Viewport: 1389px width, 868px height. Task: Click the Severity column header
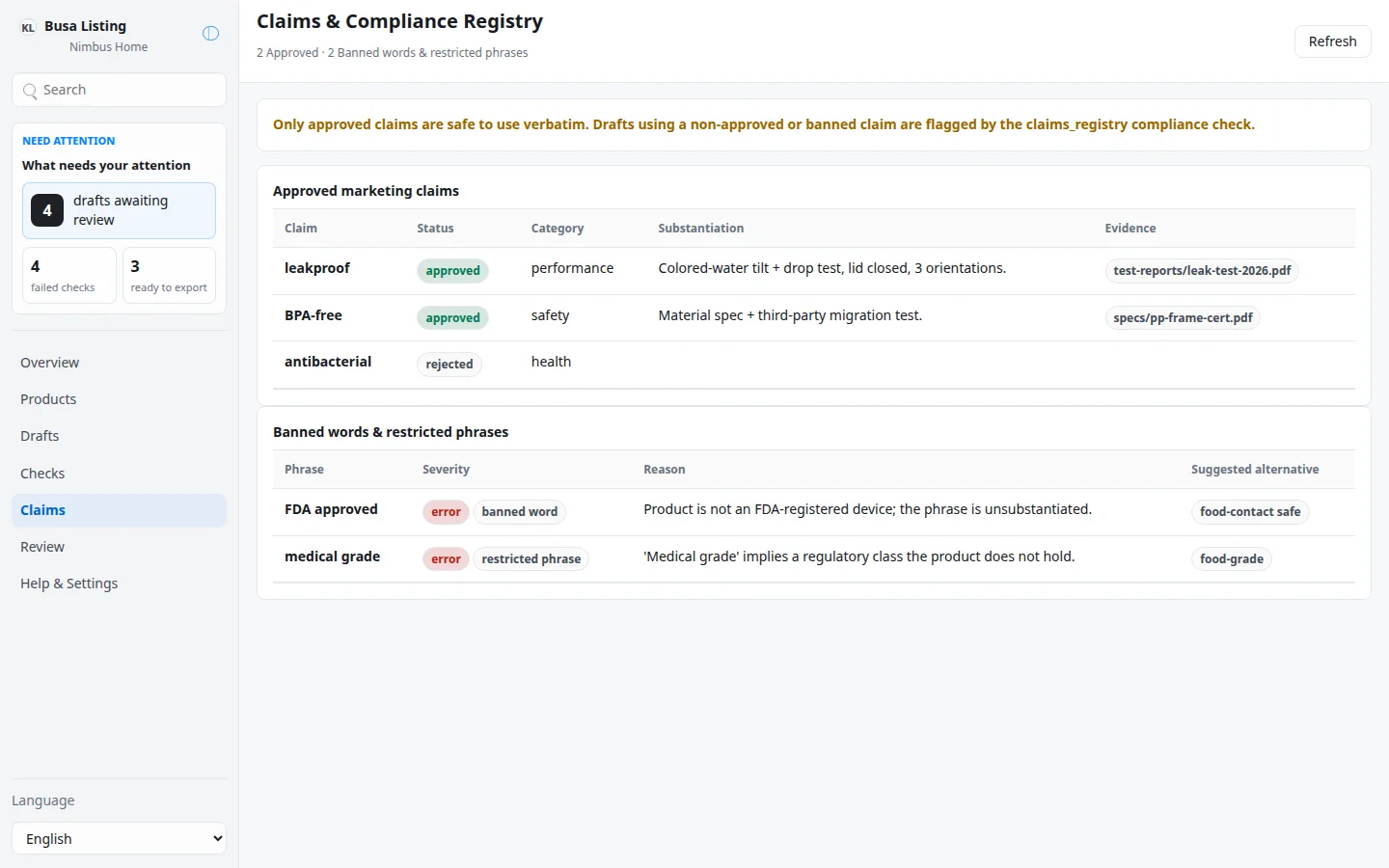click(x=446, y=470)
